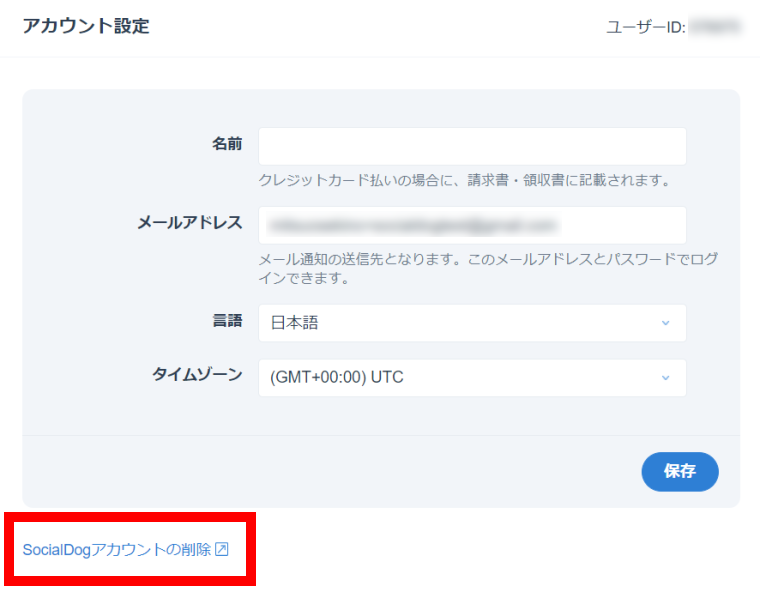Click the メールアドレス field label
760x592 pixels.
pyautogui.click(x=190, y=223)
